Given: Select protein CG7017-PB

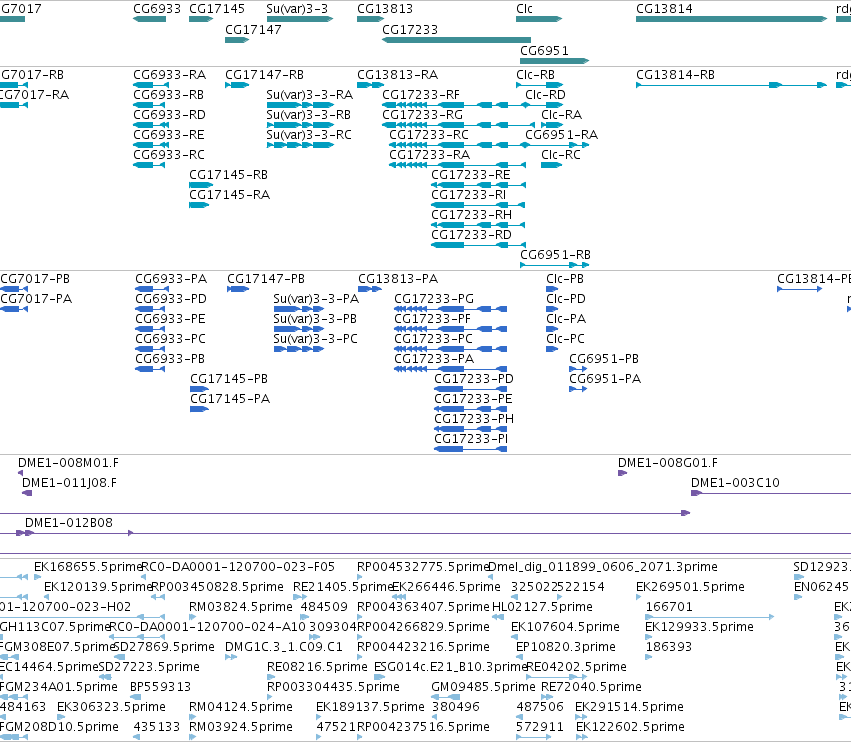Looking at the screenshot, I should [35, 278].
